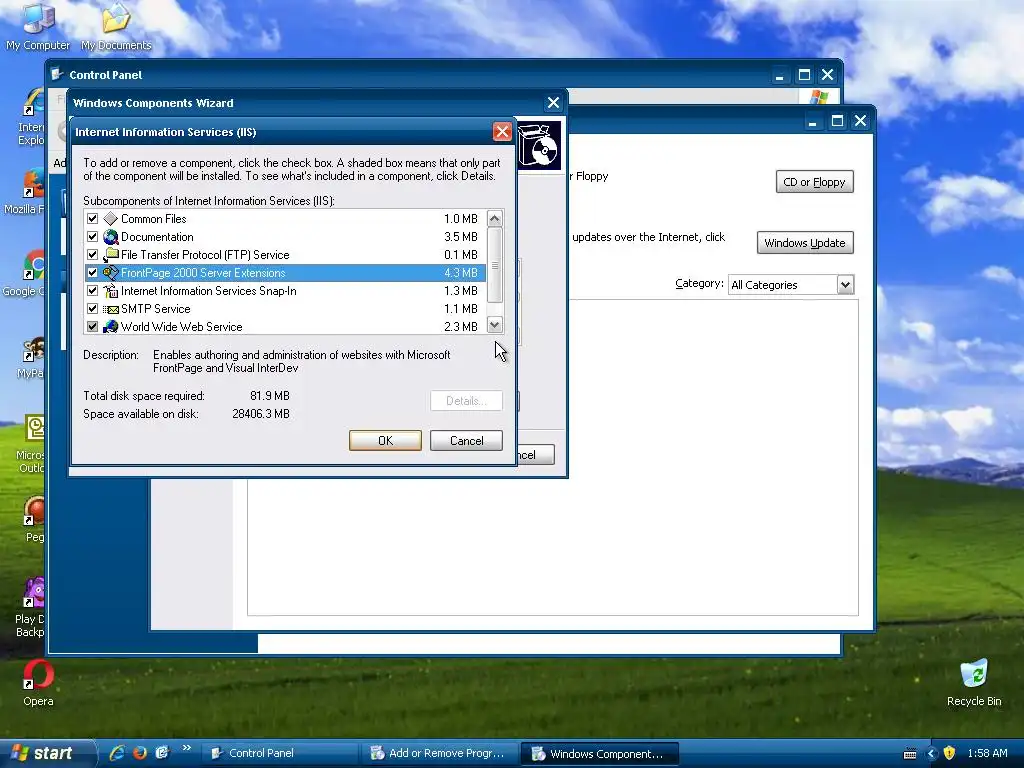Uncheck the SMTP Service checkbox
The image size is (1024, 768).
click(92, 309)
